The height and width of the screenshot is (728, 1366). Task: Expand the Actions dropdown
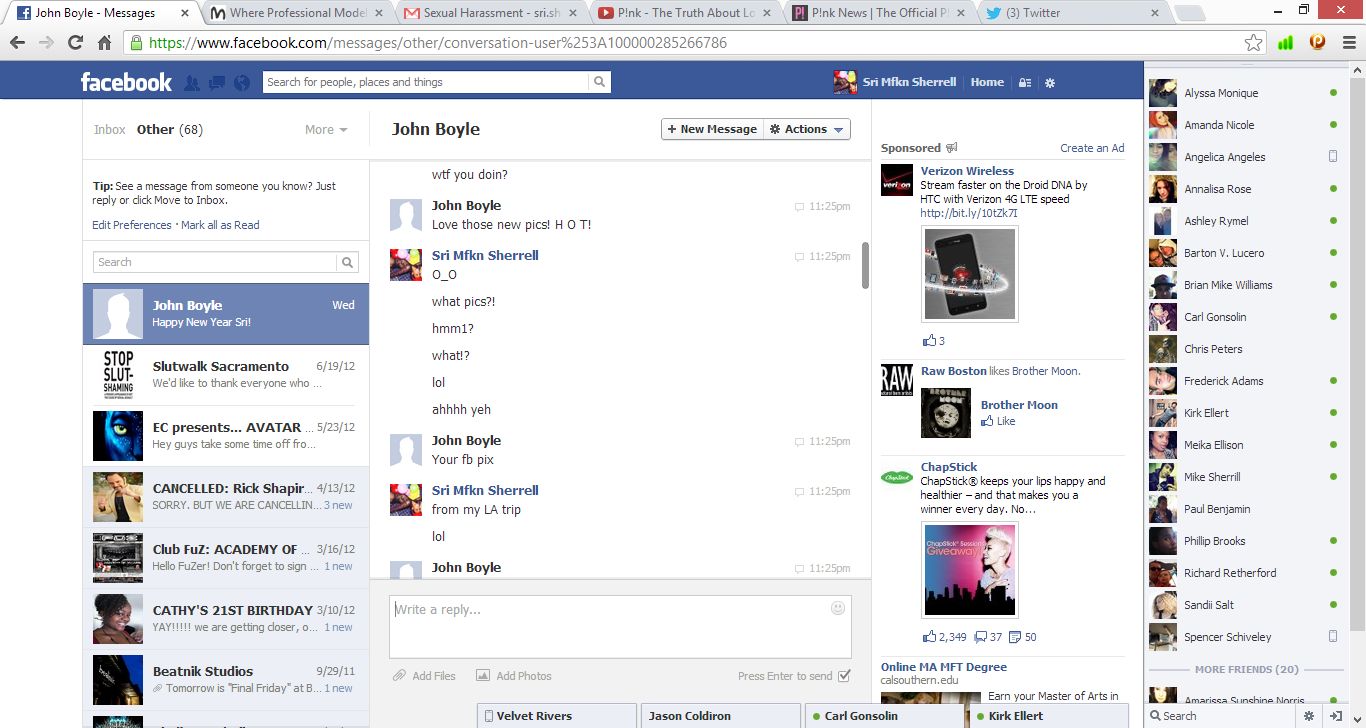(x=807, y=129)
